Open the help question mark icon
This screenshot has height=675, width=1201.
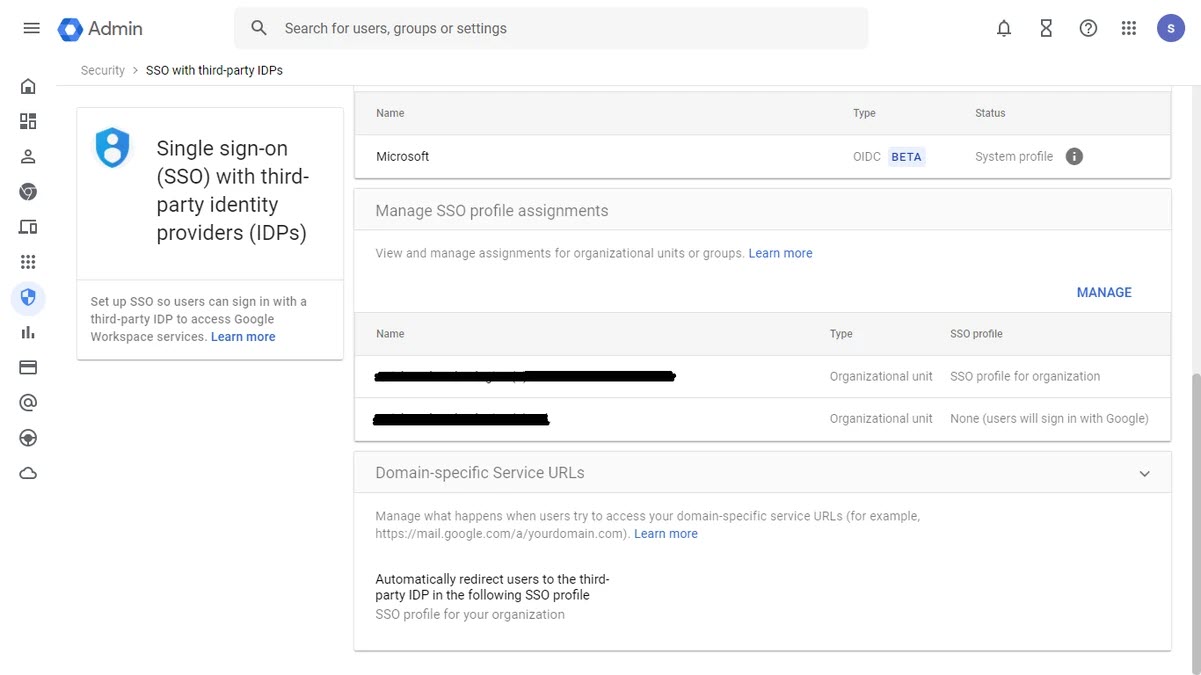1088,28
